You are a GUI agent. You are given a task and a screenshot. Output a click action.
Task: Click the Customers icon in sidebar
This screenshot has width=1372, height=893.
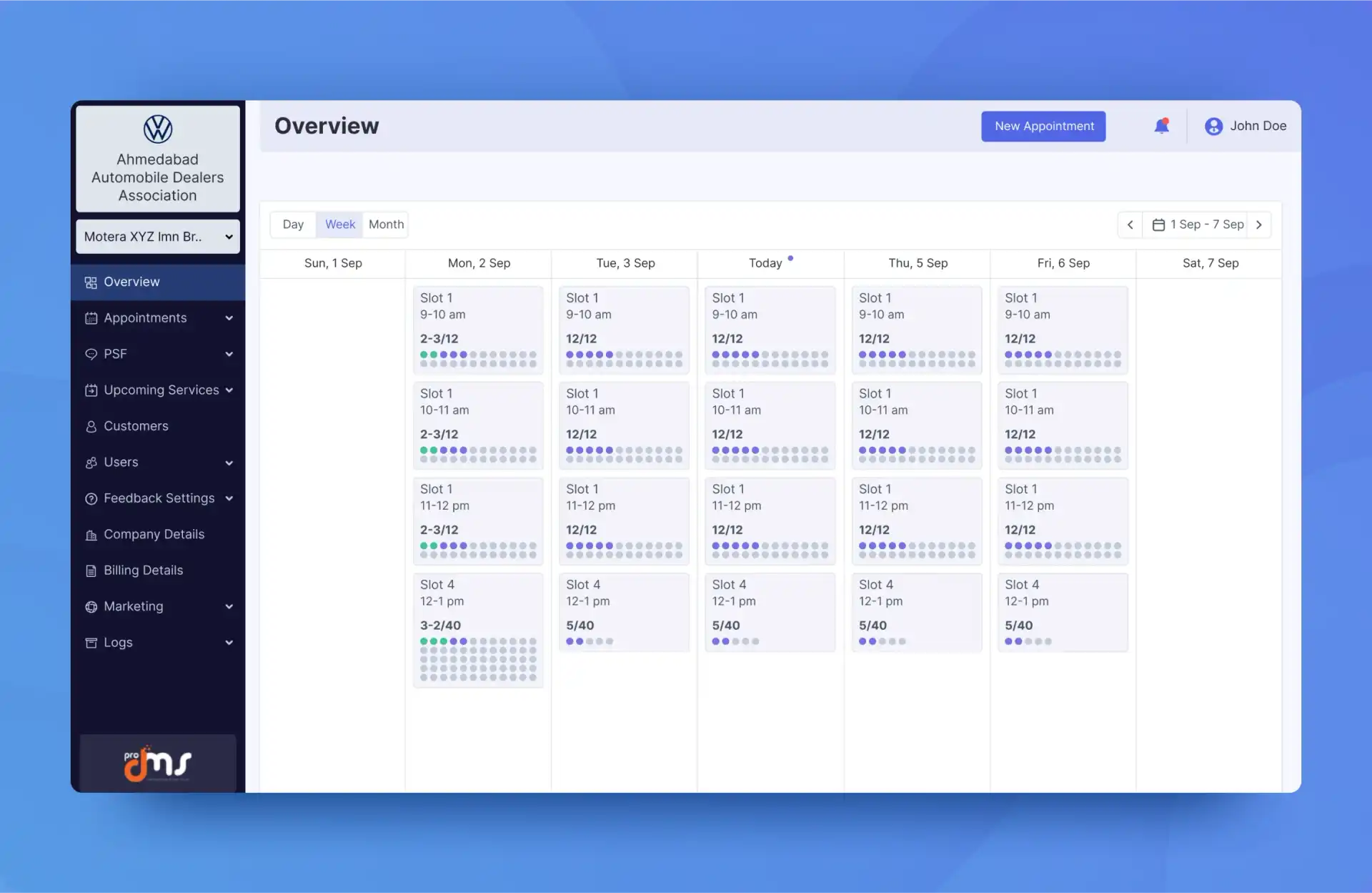[x=89, y=426]
